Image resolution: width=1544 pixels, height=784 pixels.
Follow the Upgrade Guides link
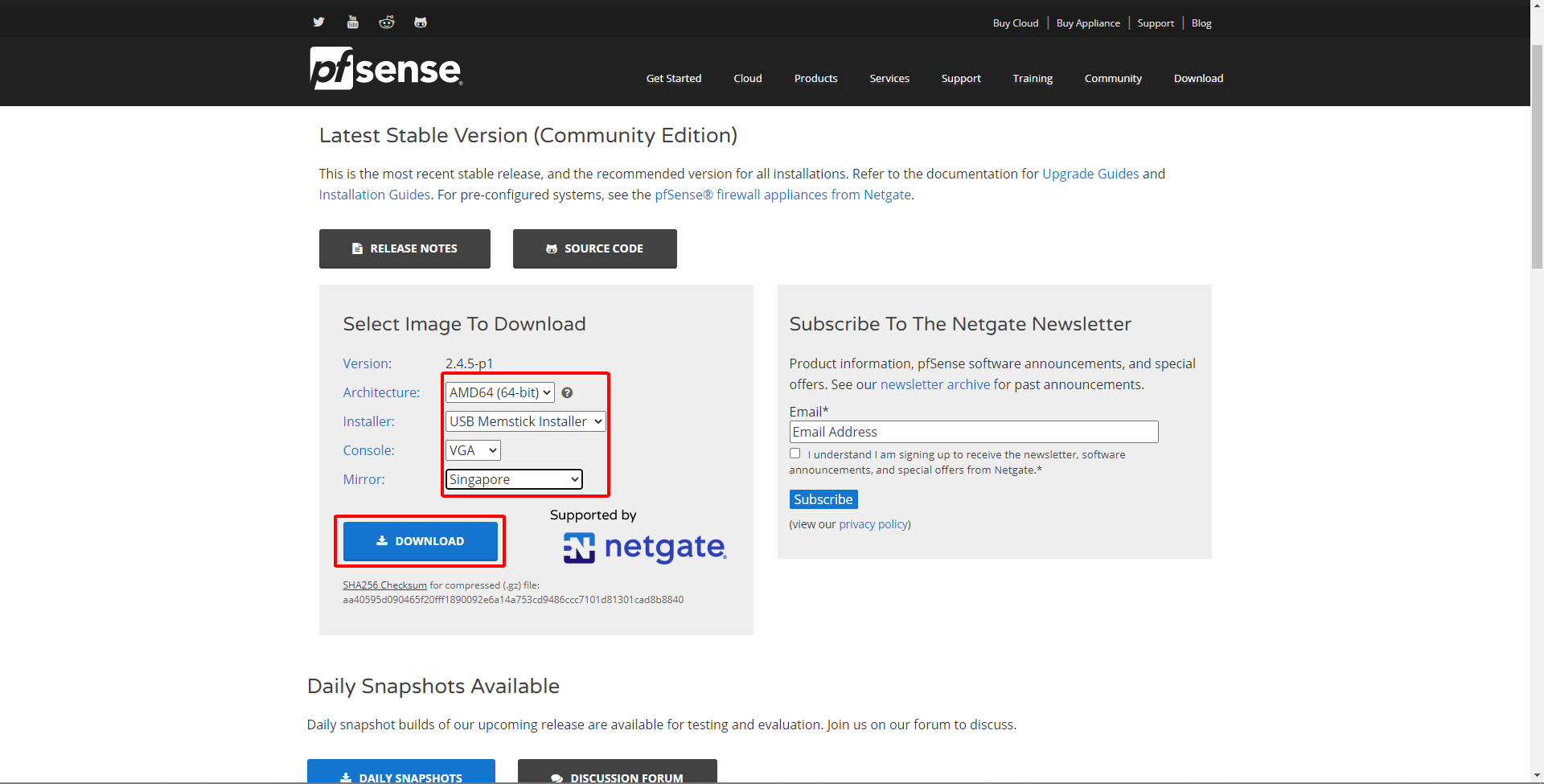point(1090,173)
